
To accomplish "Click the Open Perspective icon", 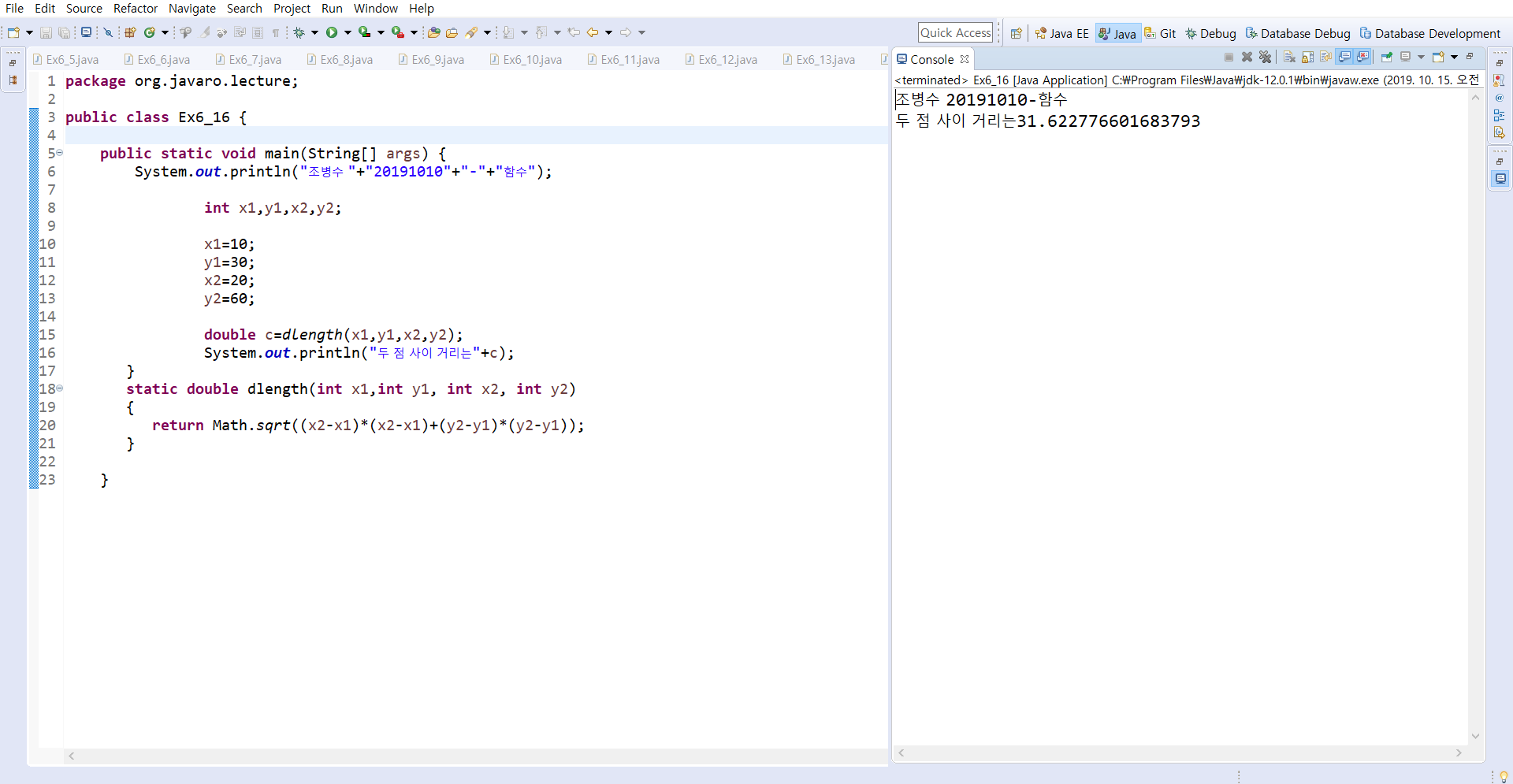I will (1017, 33).
